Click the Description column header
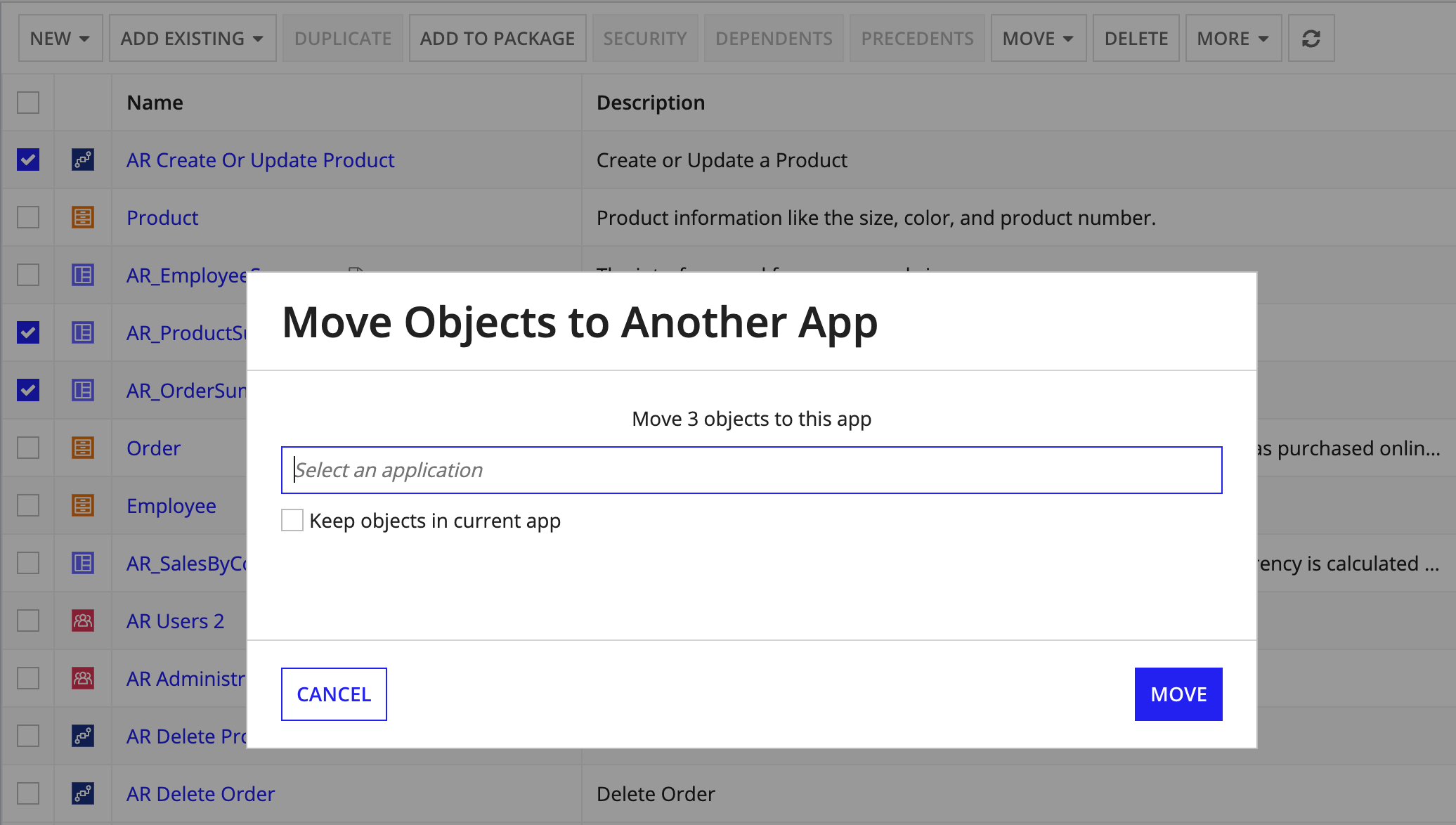This screenshot has height=825, width=1456. point(651,103)
